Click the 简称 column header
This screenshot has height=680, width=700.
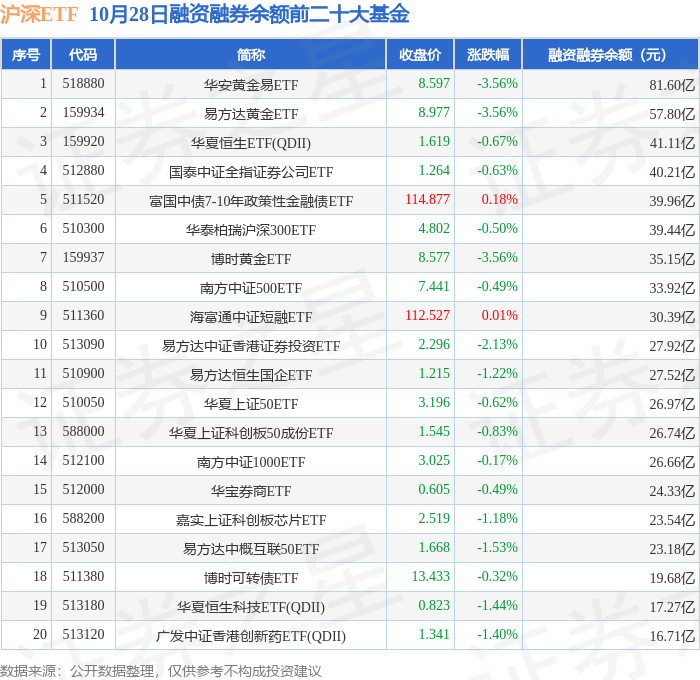click(x=250, y=55)
